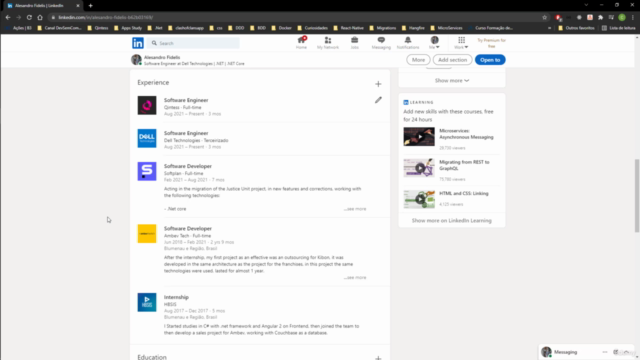The width and height of the screenshot is (640, 360).
Task: Click the Softplan company logo
Action: (x=147, y=171)
